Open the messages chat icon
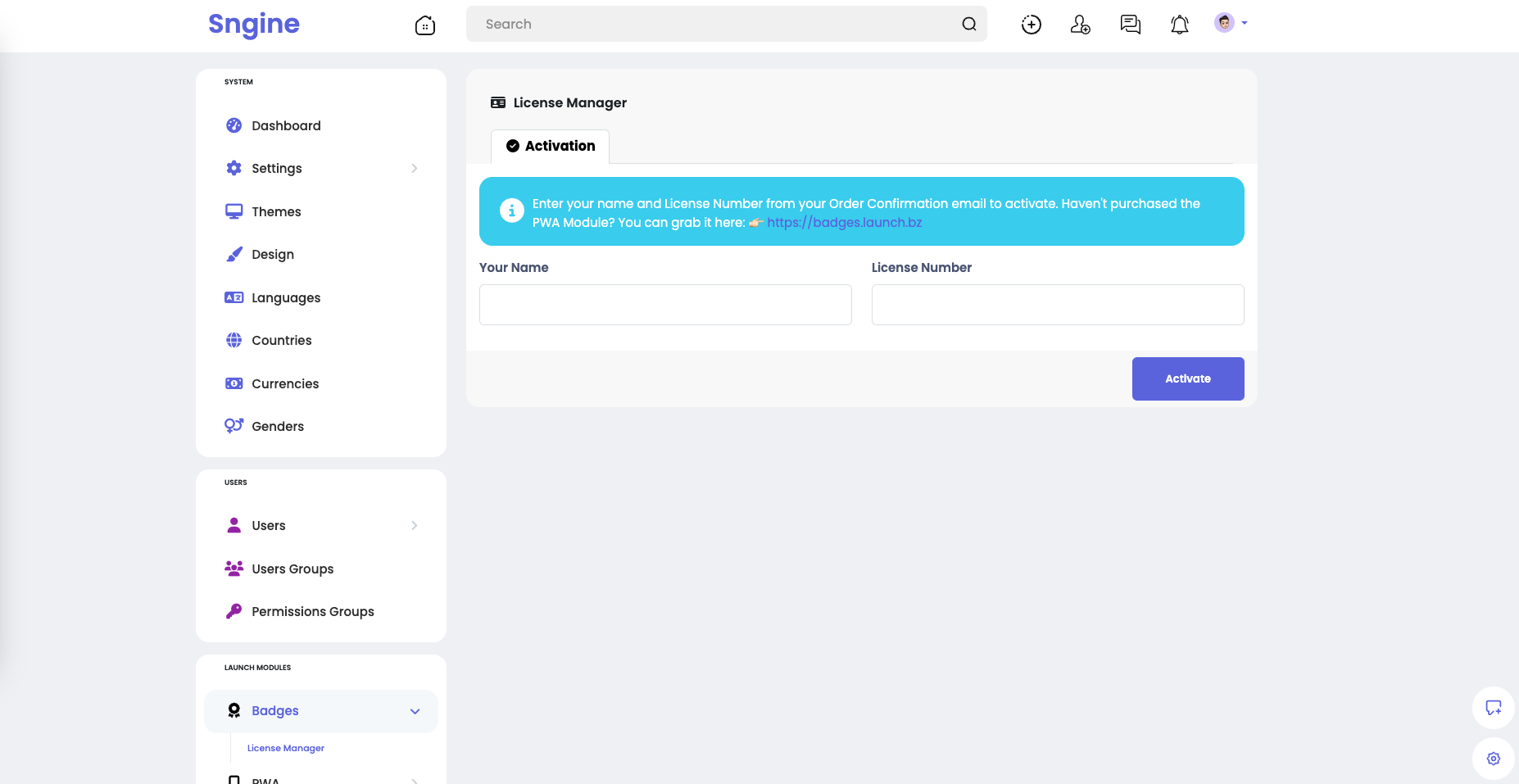This screenshot has width=1519, height=784. (1130, 25)
